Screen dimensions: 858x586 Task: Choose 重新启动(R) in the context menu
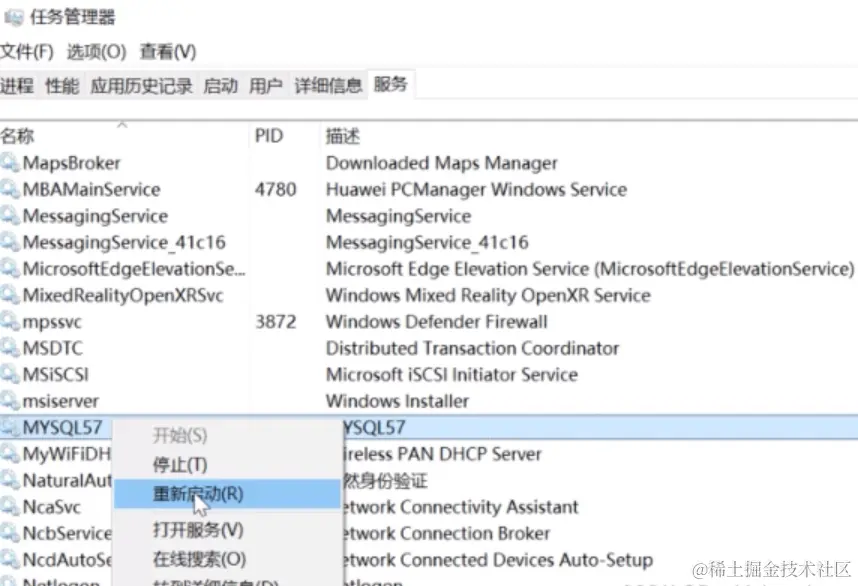(x=198, y=493)
